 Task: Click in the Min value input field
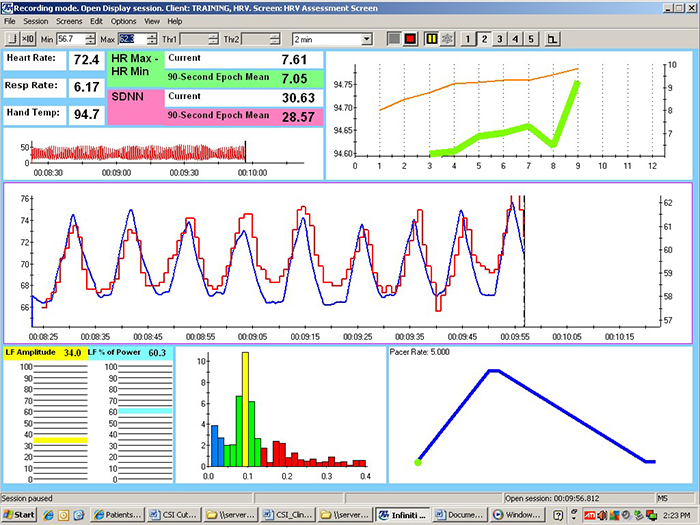[71, 39]
